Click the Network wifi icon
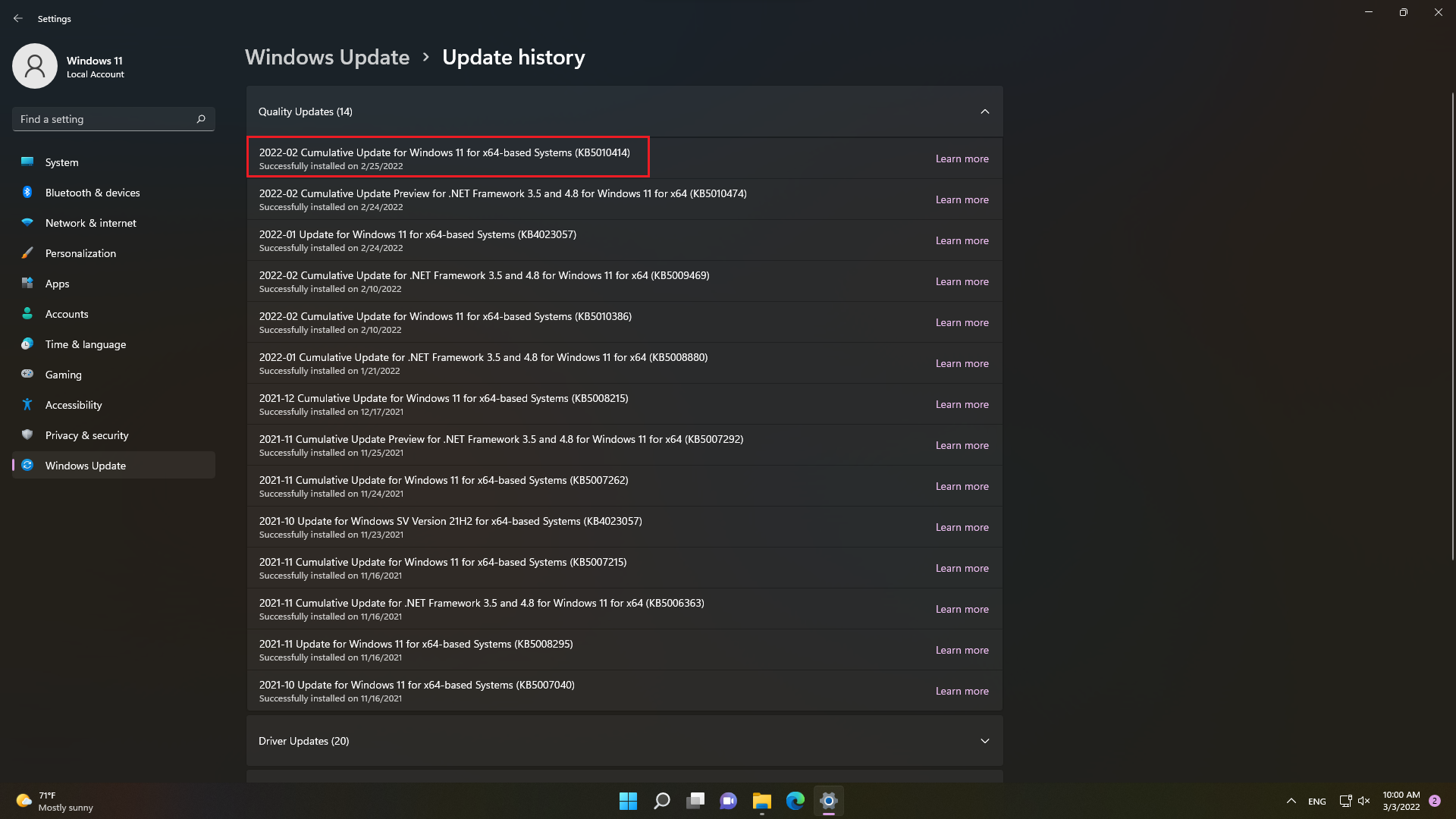1456x819 pixels. pos(27,222)
